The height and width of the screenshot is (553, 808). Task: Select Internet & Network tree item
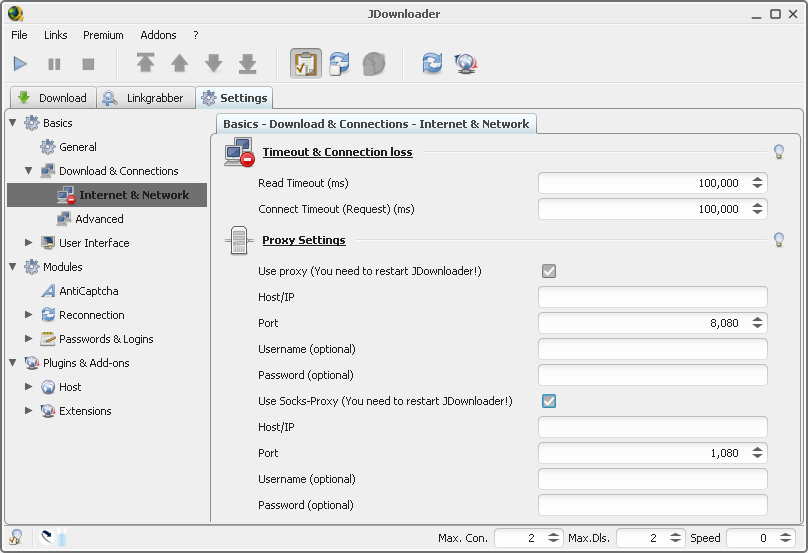pos(107,195)
